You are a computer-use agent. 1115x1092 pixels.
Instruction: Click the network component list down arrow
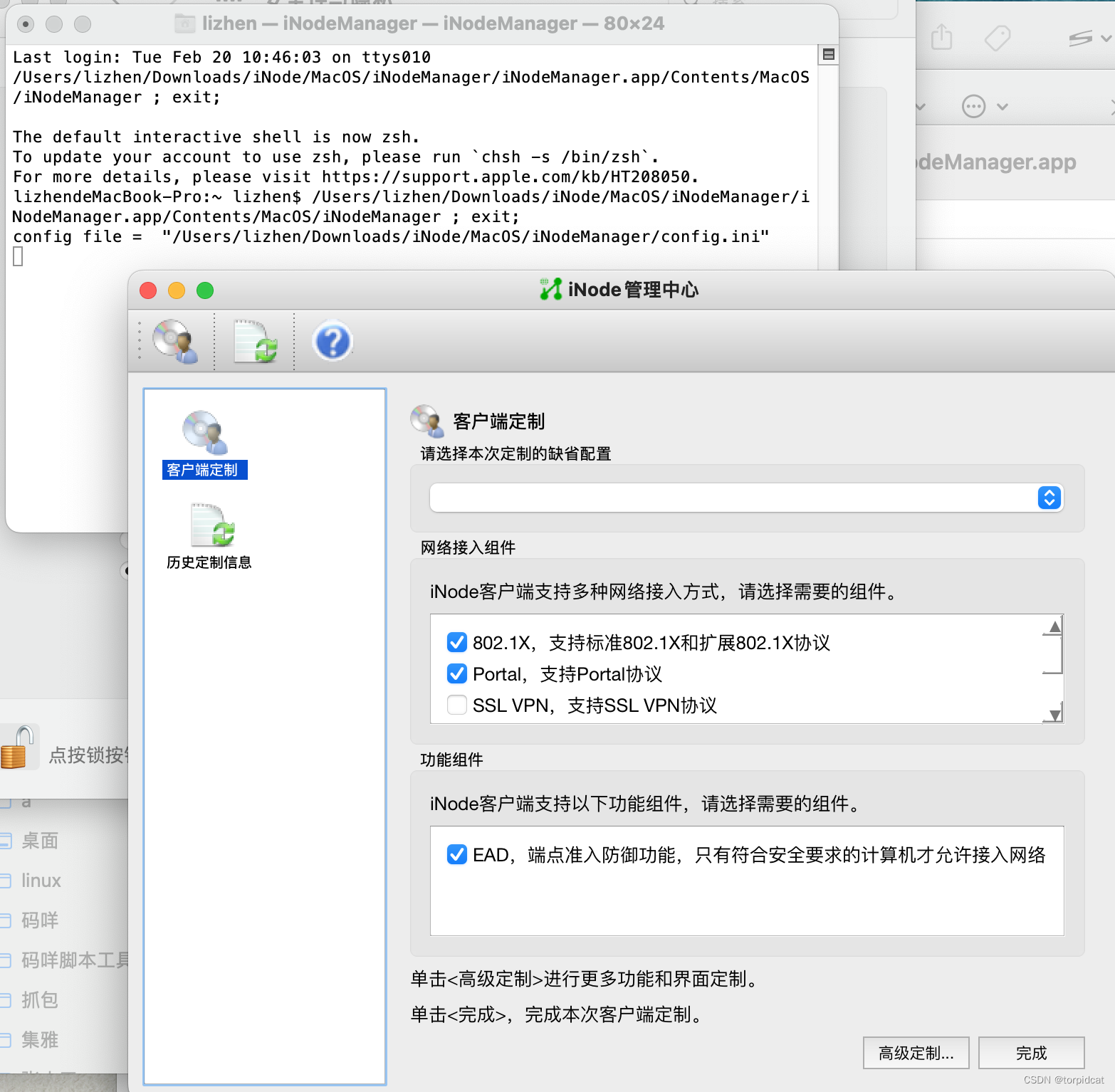[x=1054, y=713]
